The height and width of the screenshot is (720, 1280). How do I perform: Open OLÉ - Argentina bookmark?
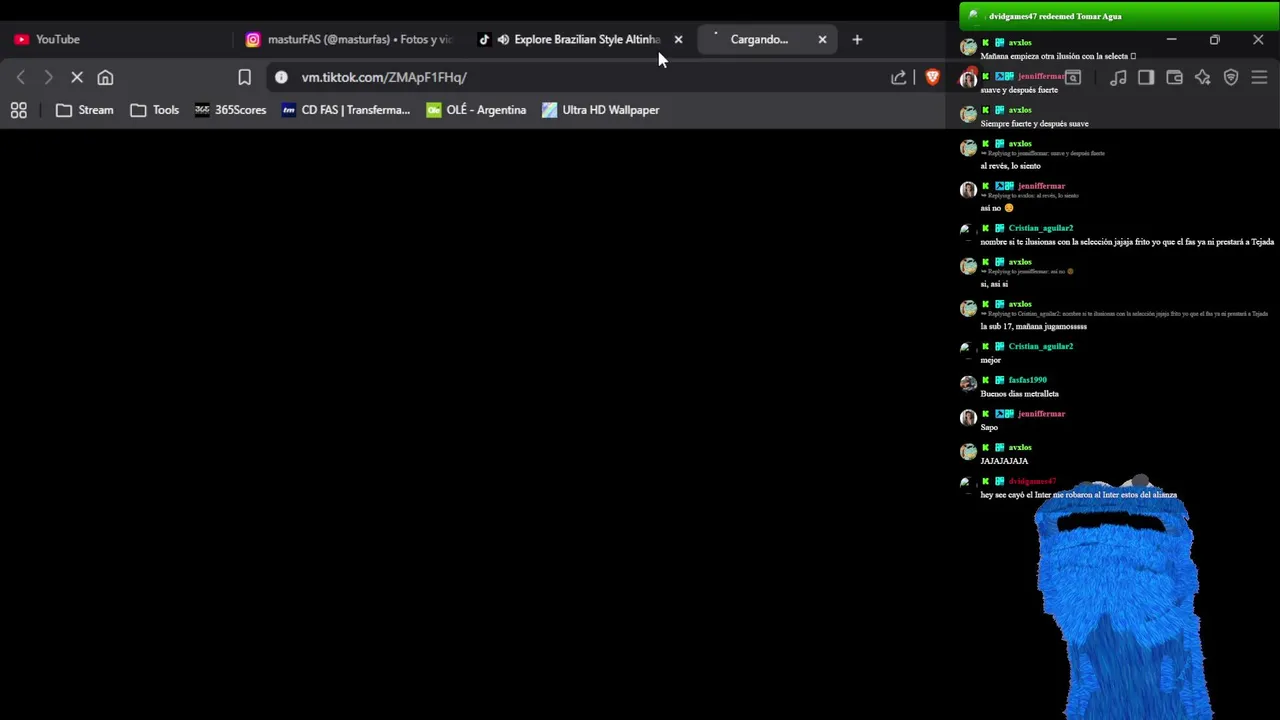click(476, 110)
